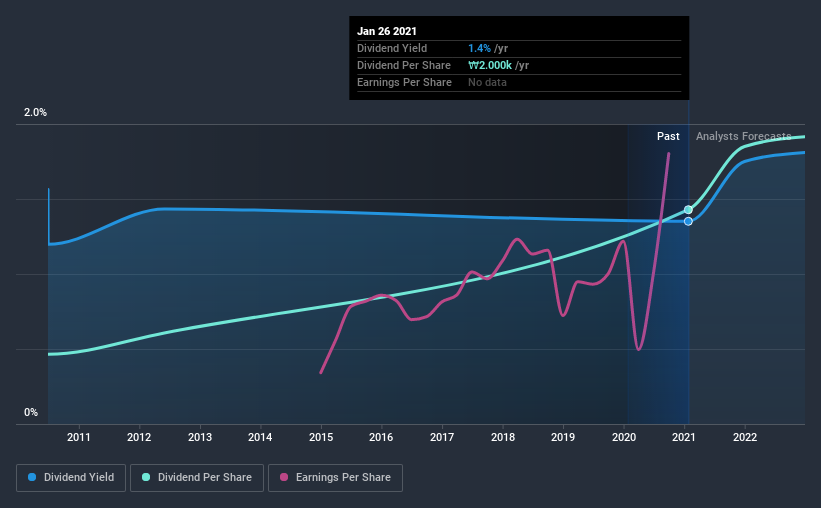Click the 2020 x-axis label
The width and height of the screenshot is (821, 508).
(624, 437)
